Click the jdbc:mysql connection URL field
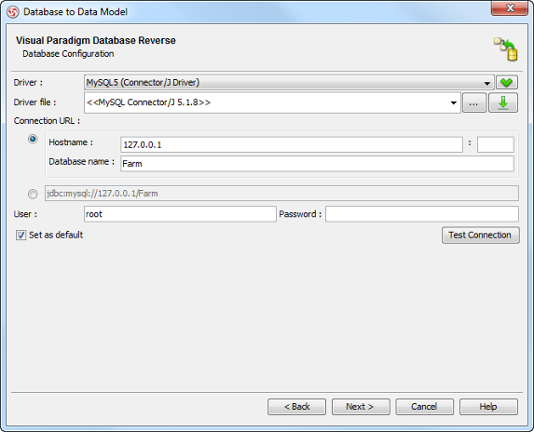 282,194
